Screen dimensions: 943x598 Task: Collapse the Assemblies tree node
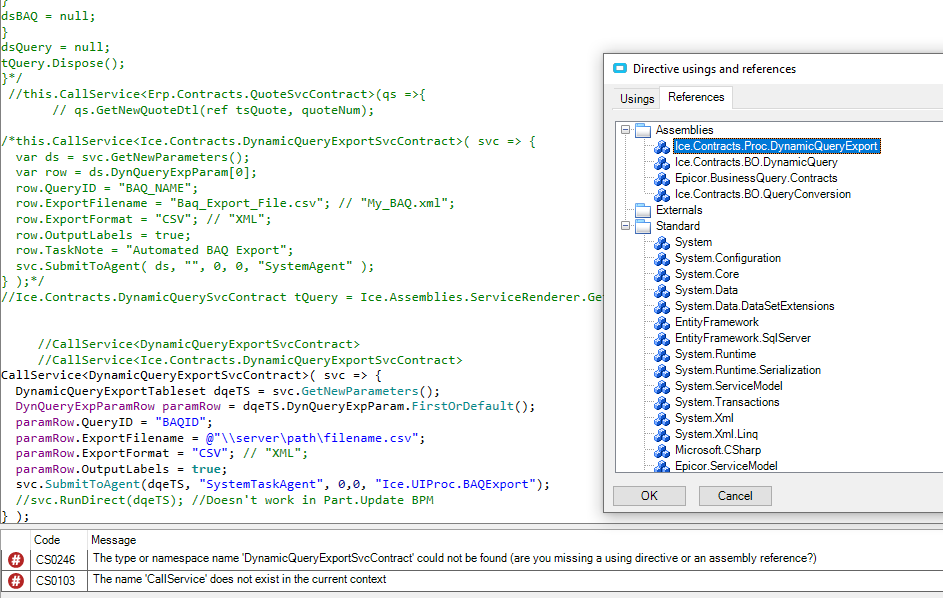[x=625, y=130]
